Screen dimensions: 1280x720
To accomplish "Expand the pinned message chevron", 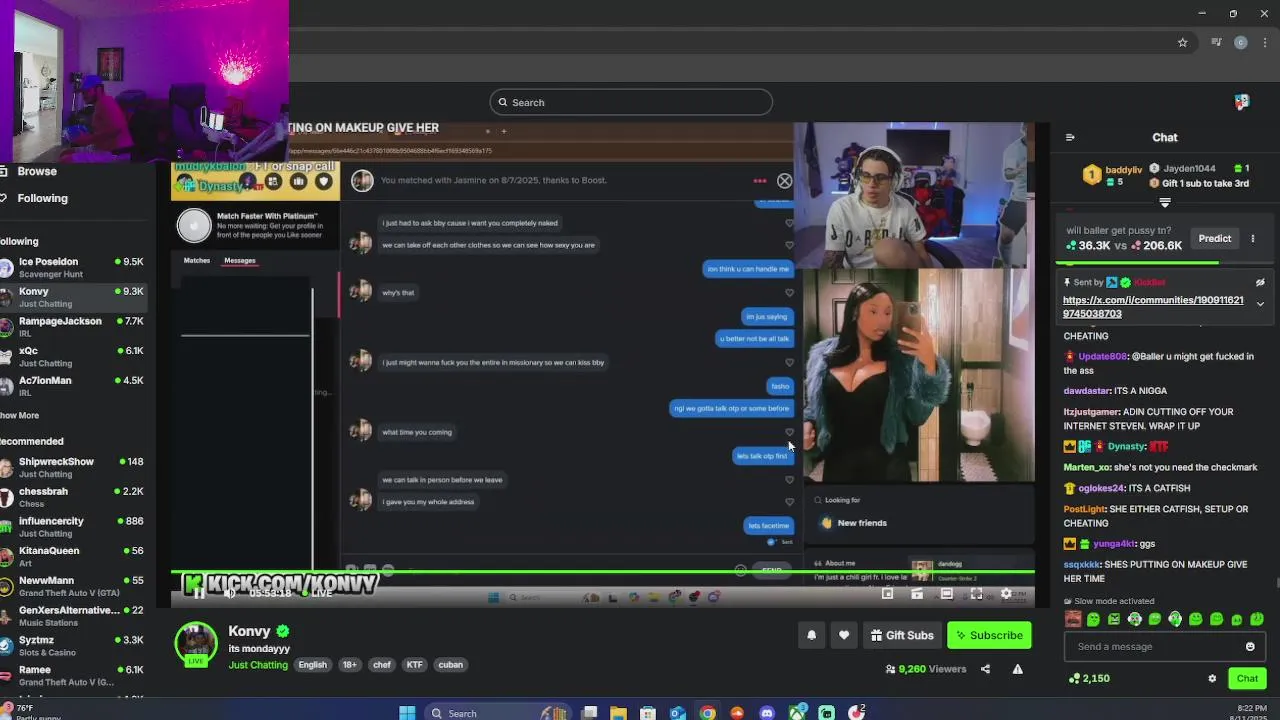I will click(x=1260, y=304).
